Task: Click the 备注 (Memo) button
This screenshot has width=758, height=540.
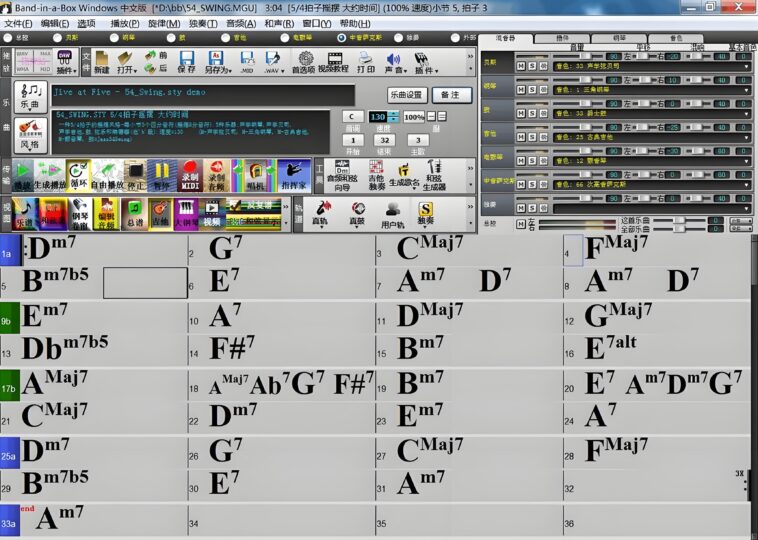Action: click(451, 94)
